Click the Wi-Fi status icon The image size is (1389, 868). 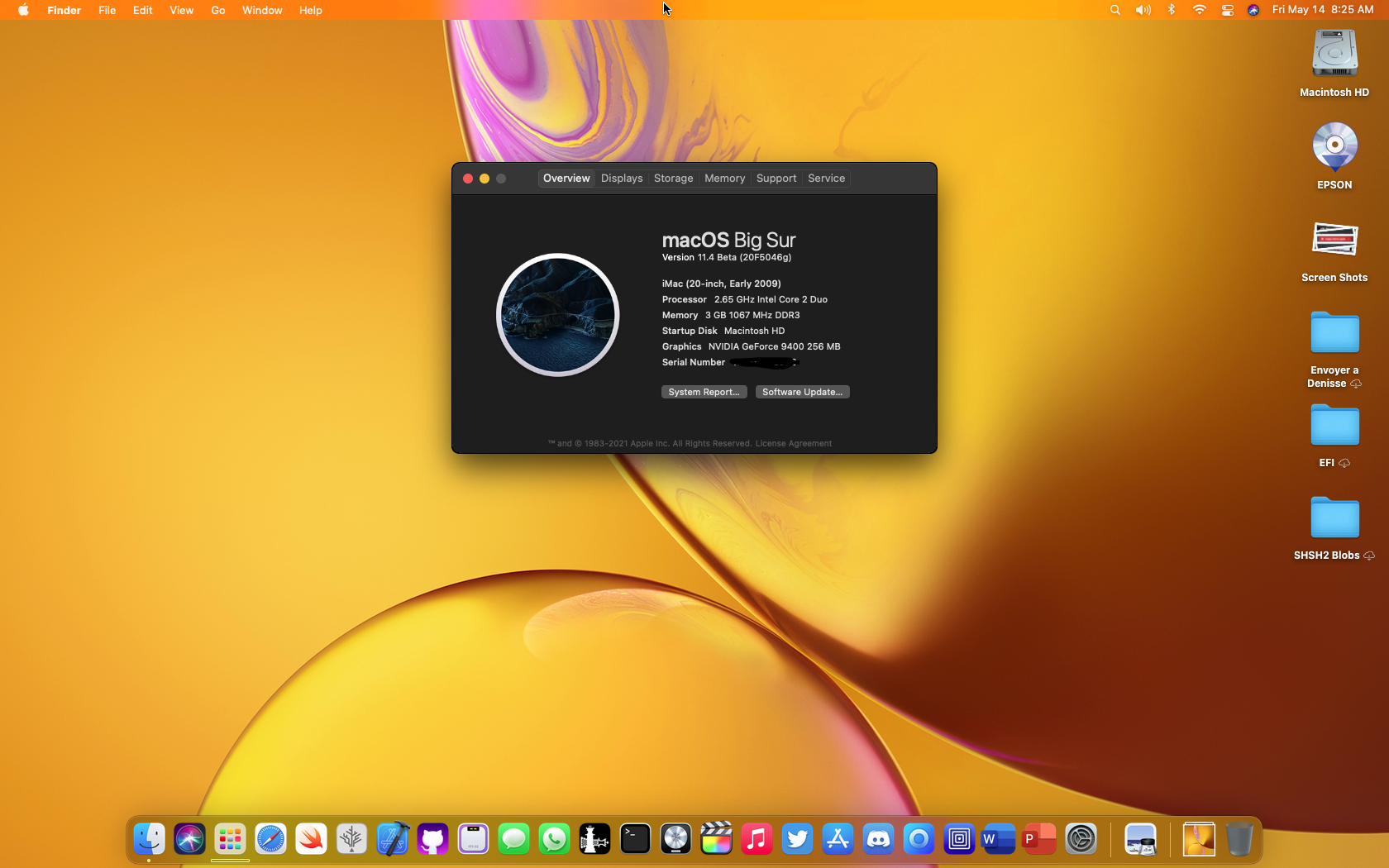(x=1199, y=10)
